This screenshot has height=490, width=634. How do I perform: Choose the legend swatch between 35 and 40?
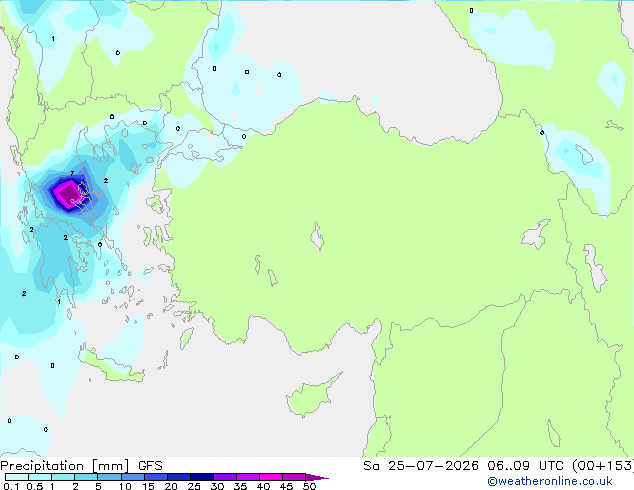[x=247, y=477]
